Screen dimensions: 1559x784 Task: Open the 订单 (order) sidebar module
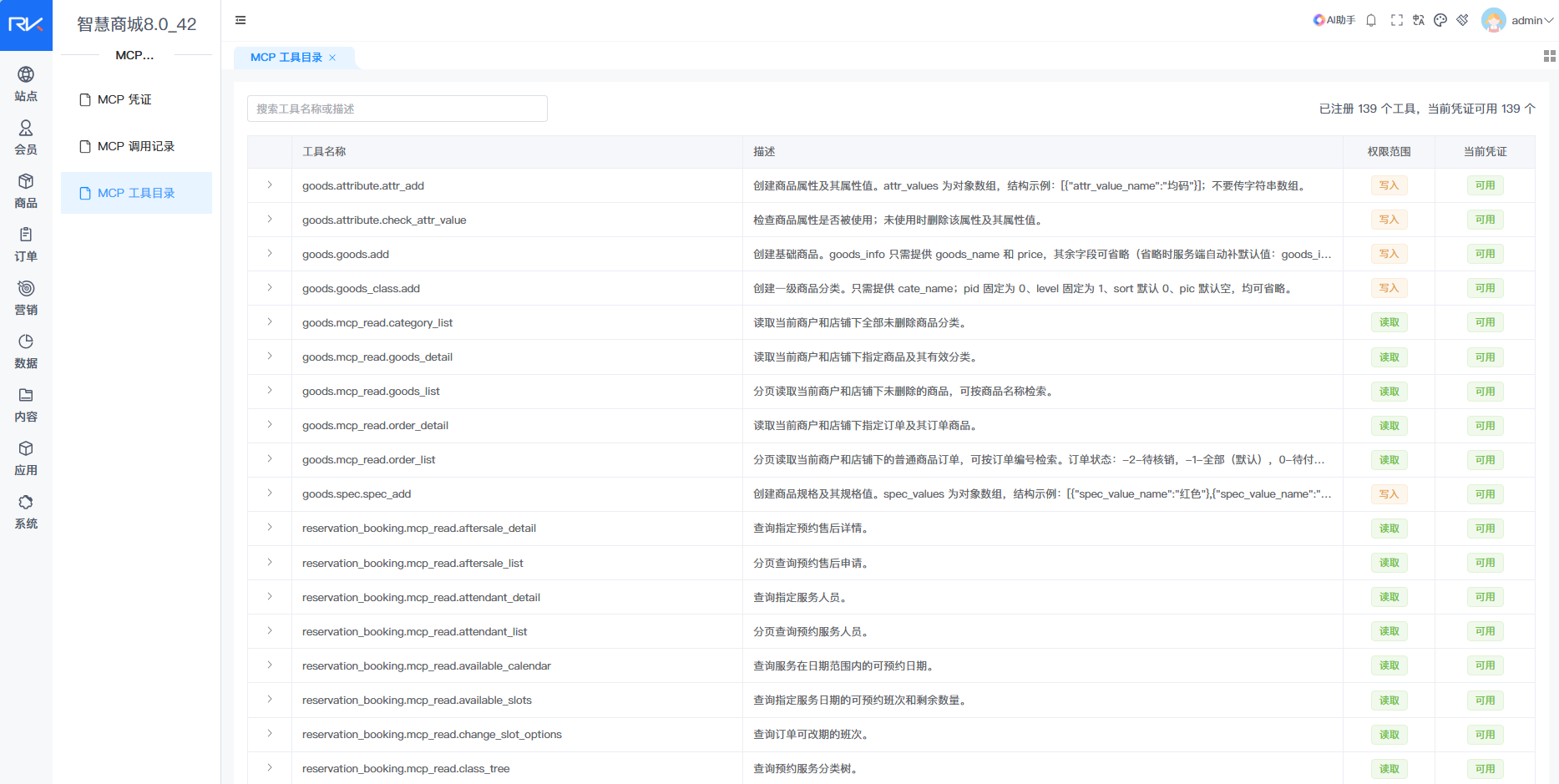26,245
